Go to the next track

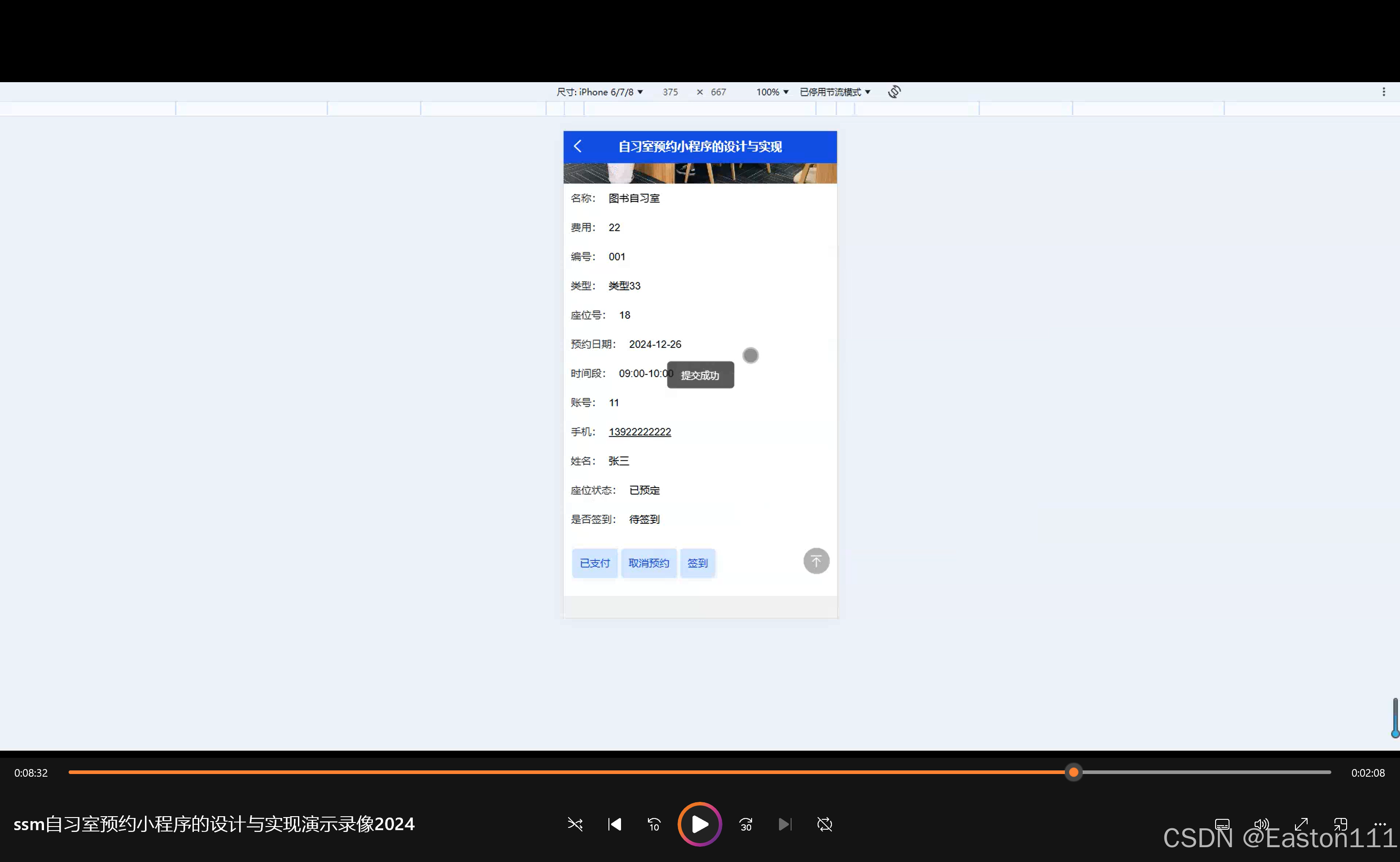pos(785,824)
